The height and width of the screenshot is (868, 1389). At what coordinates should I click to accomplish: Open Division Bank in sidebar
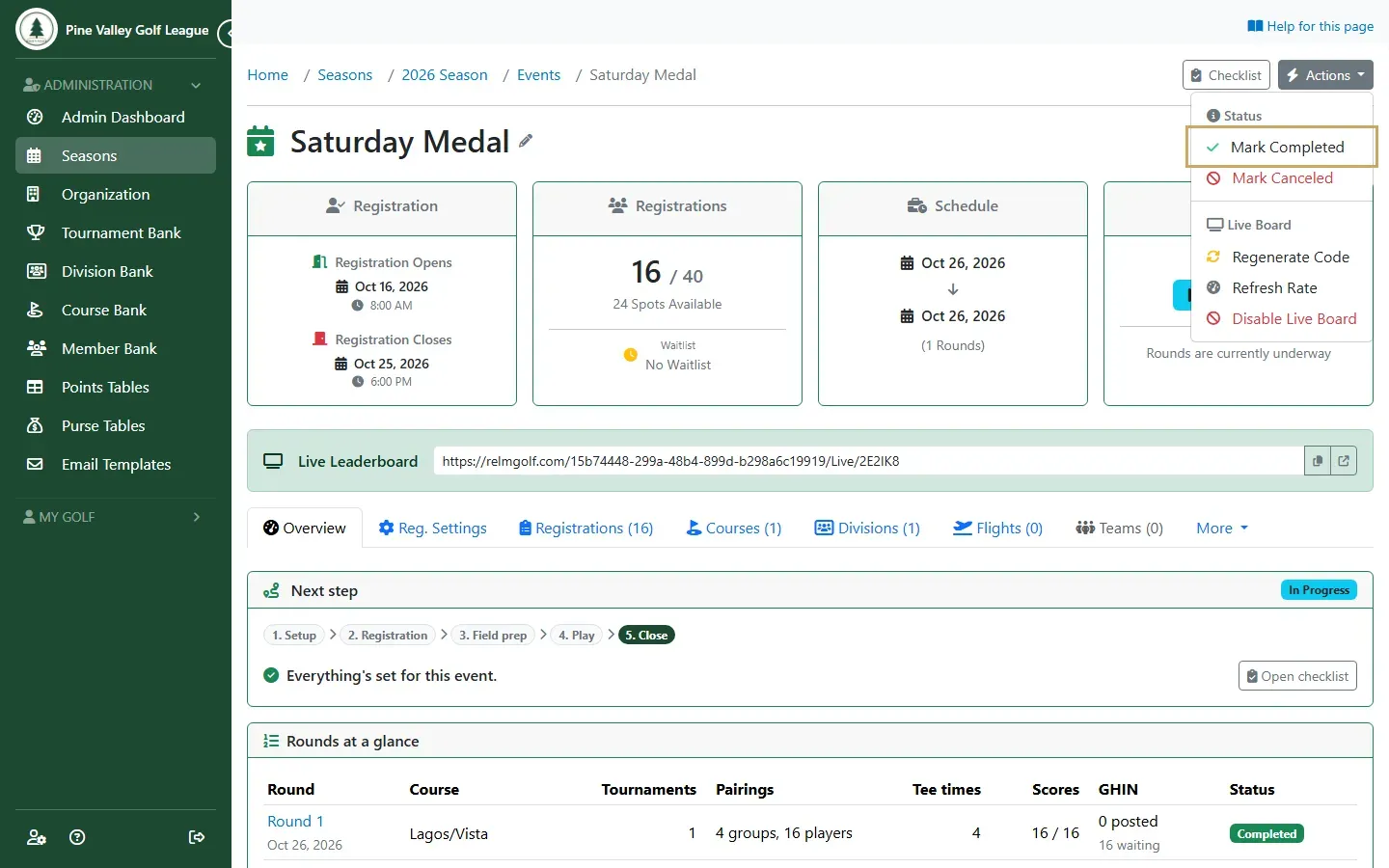pyautogui.click(x=116, y=271)
